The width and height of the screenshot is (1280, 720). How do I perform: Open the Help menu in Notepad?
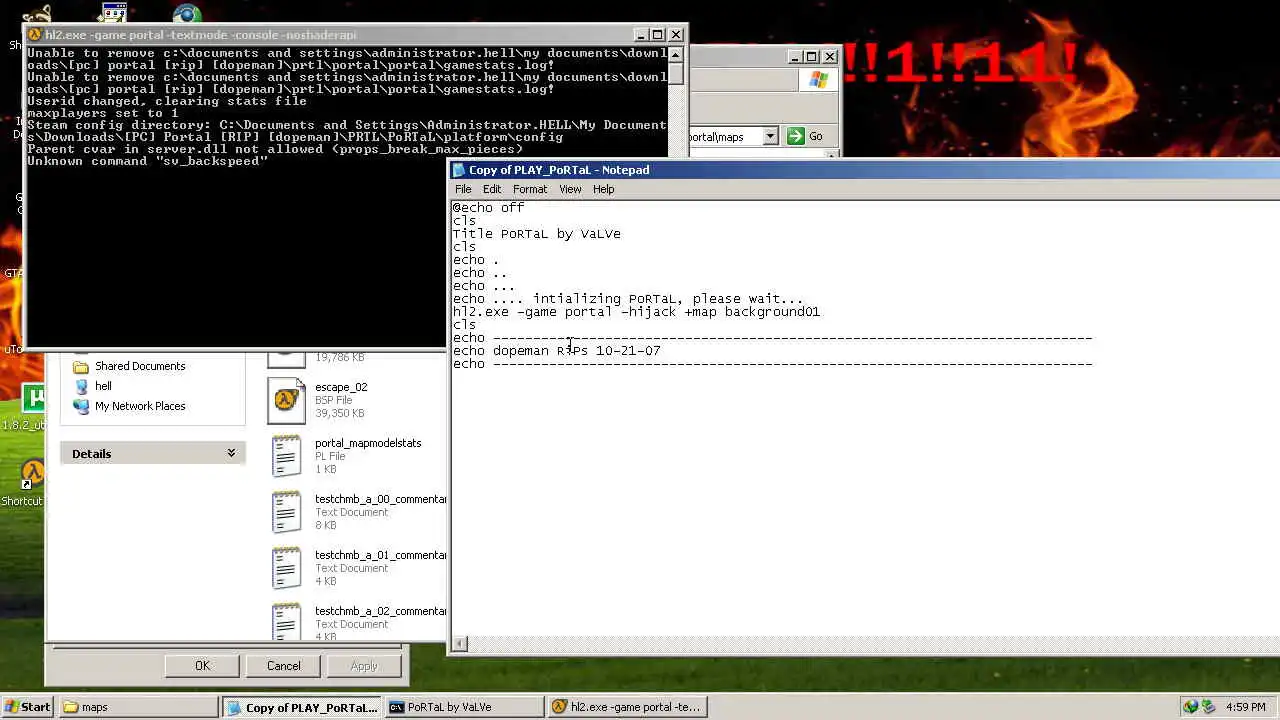603,189
